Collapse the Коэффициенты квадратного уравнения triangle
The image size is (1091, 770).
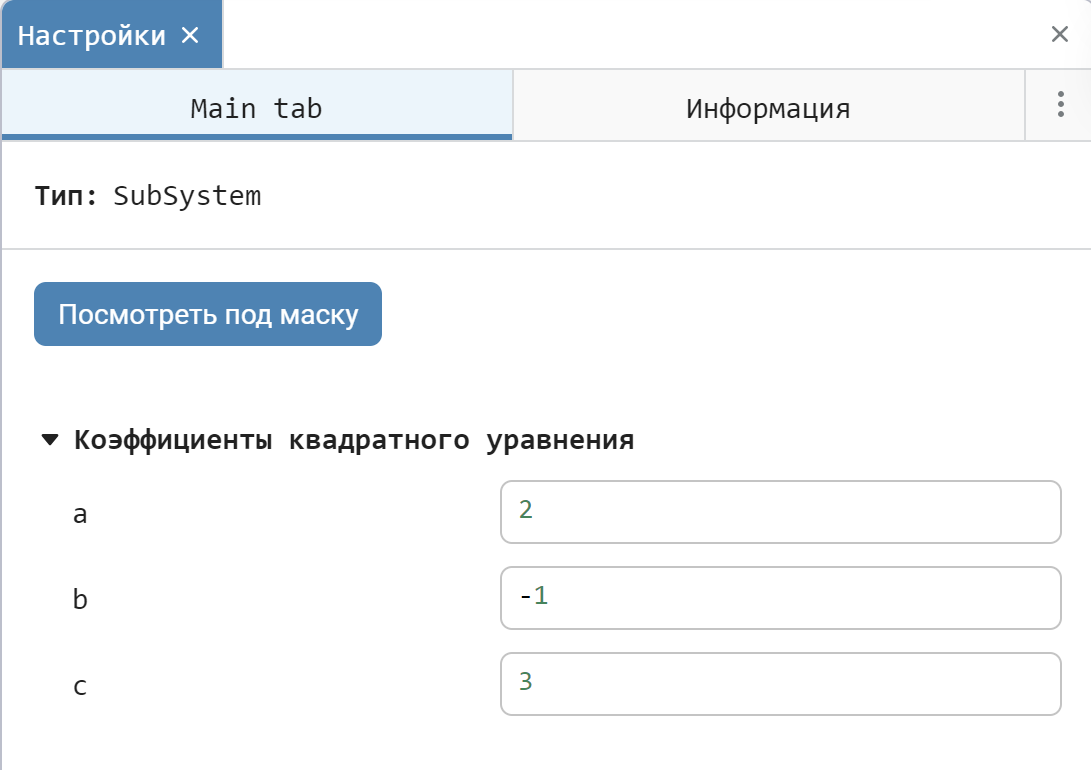(50, 441)
